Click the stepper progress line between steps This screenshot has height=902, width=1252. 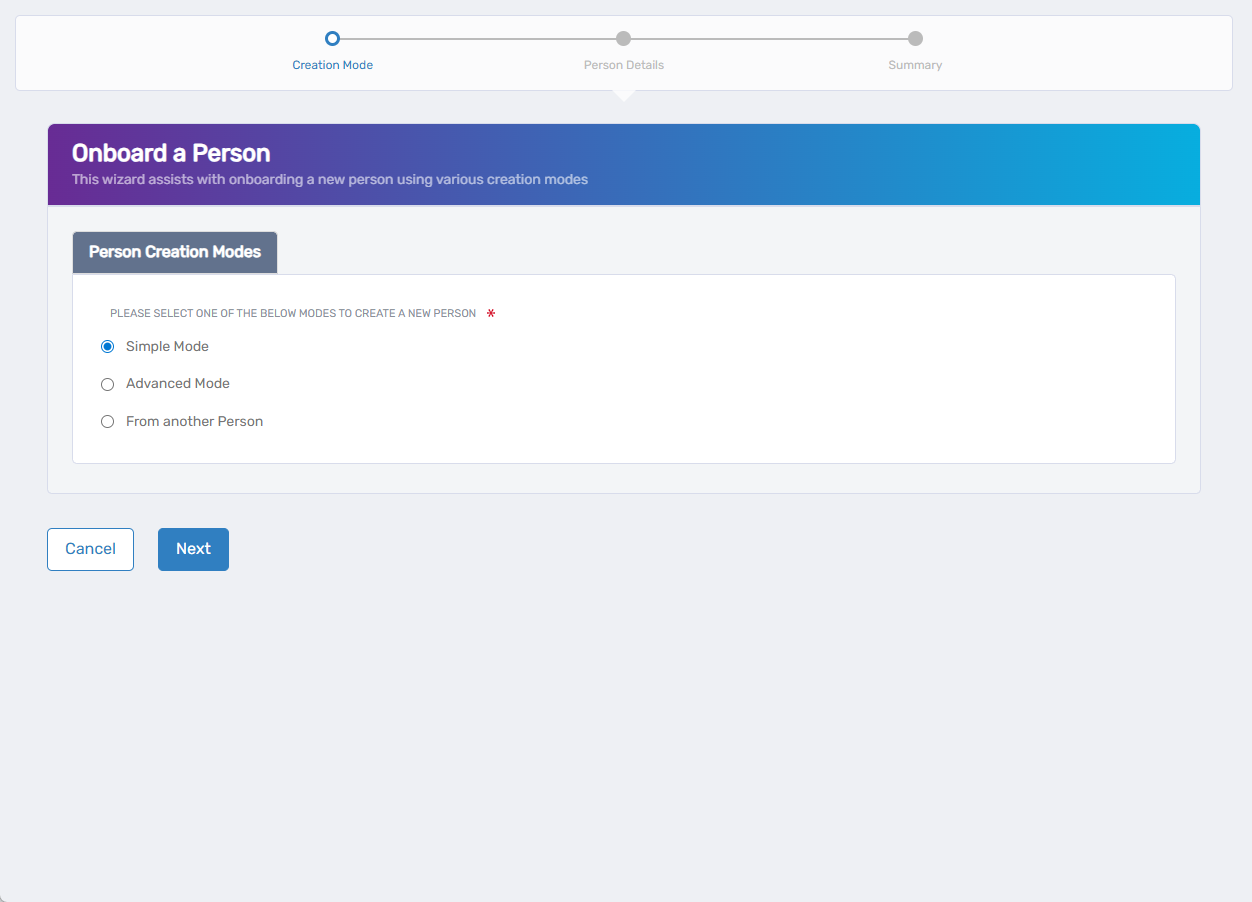[478, 38]
